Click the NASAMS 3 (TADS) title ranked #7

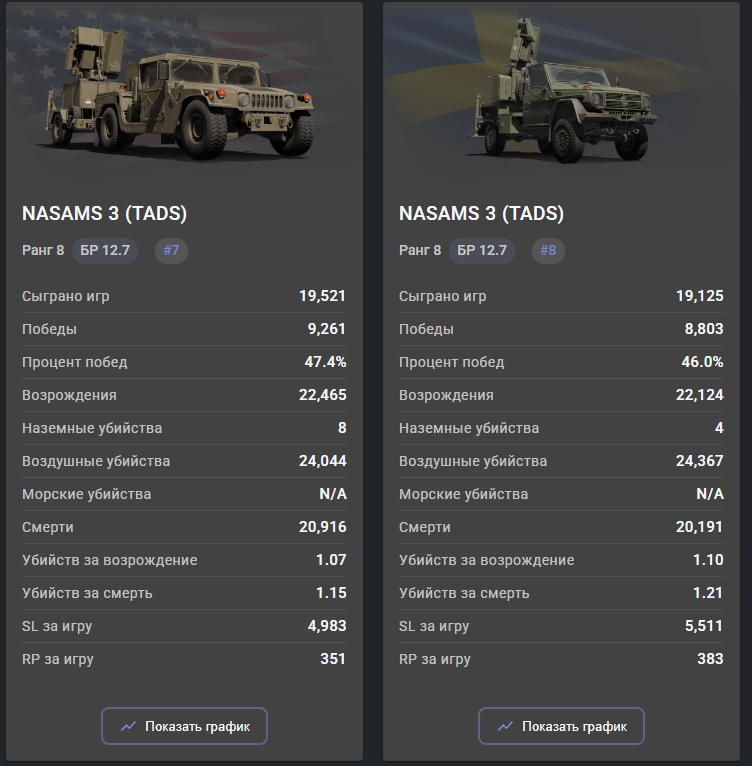[105, 214]
